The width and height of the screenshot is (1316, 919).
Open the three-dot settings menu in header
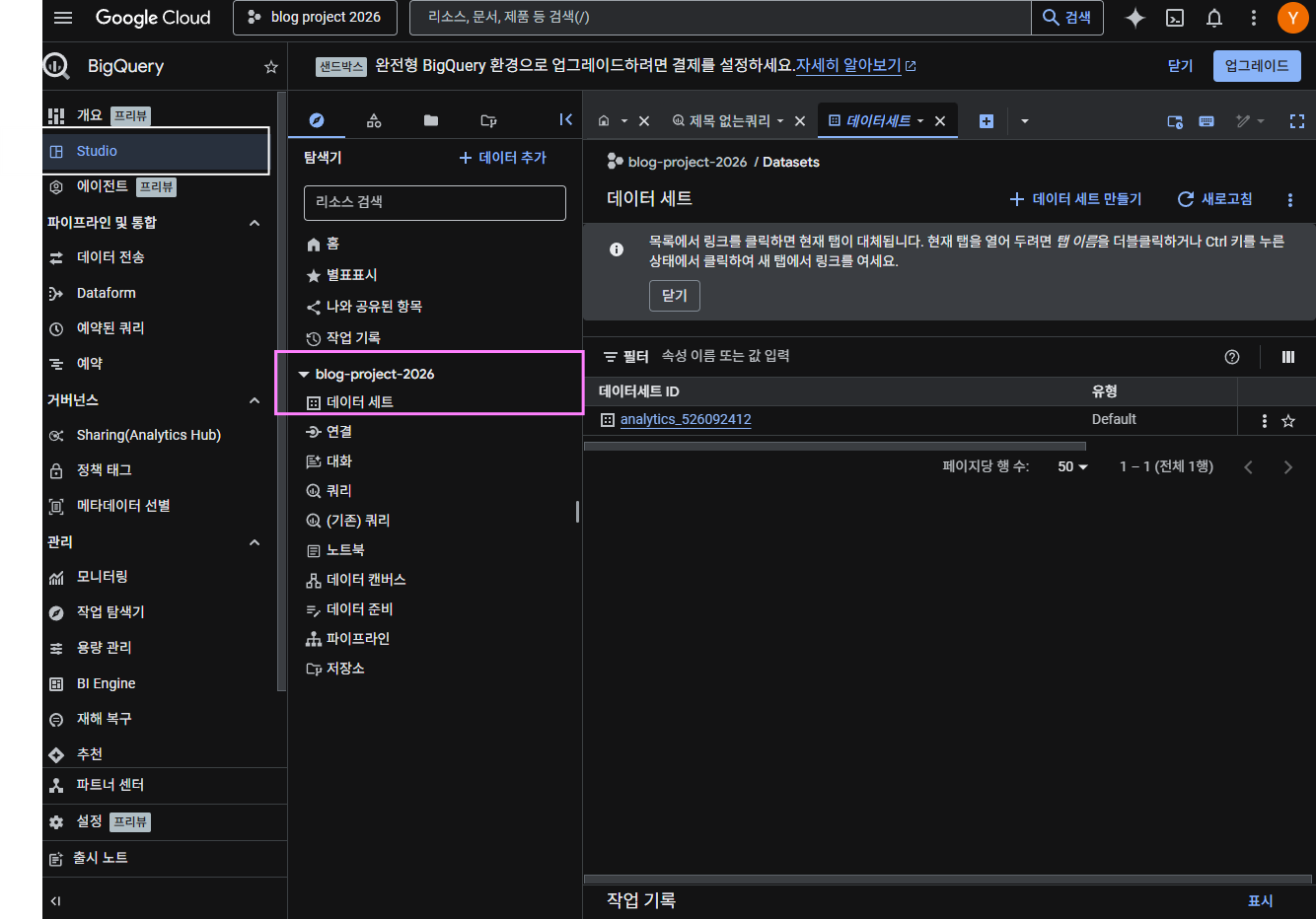(1254, 18)
